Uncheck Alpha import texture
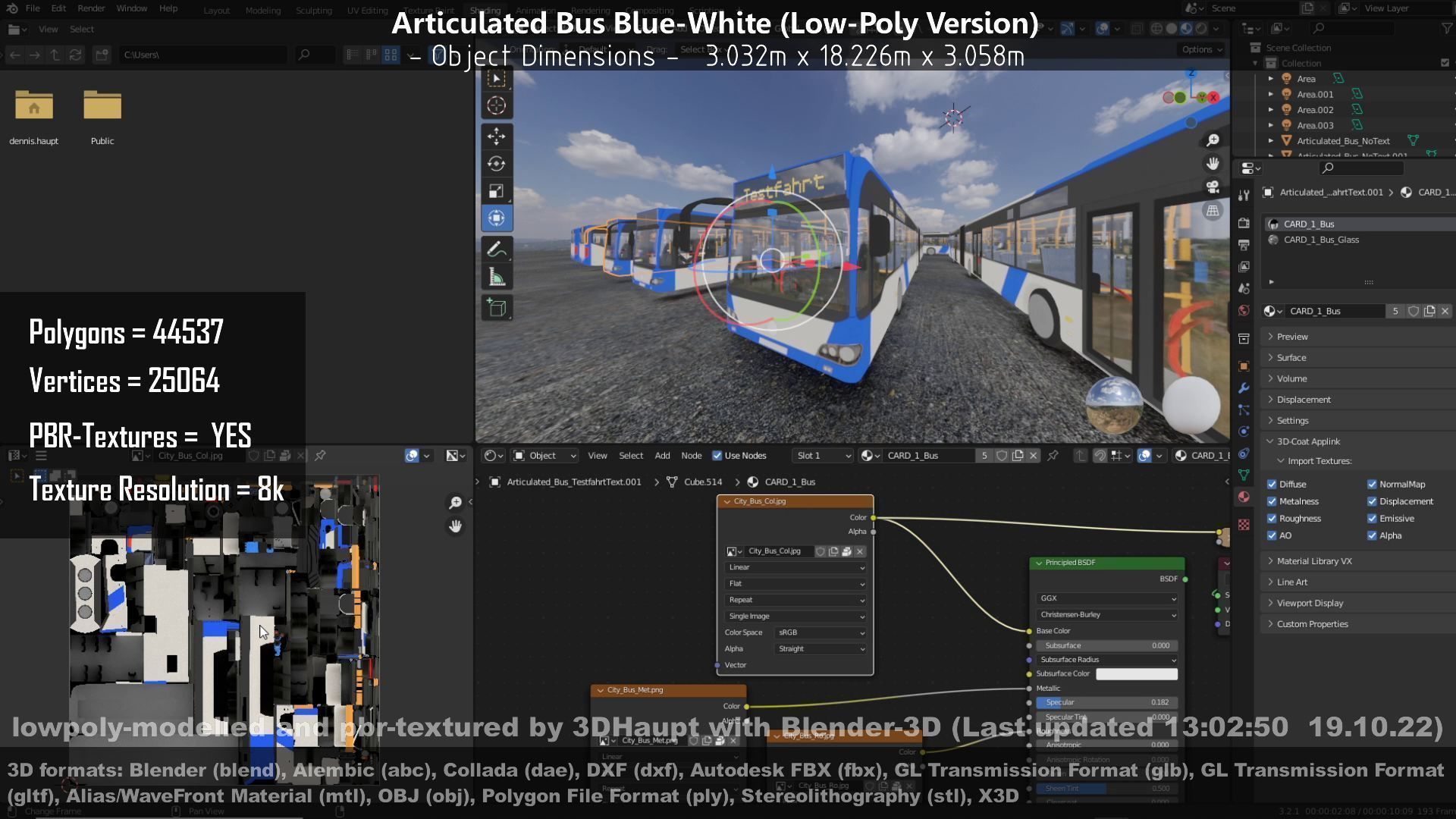The image size is (1456, 819). (1372, 535)
